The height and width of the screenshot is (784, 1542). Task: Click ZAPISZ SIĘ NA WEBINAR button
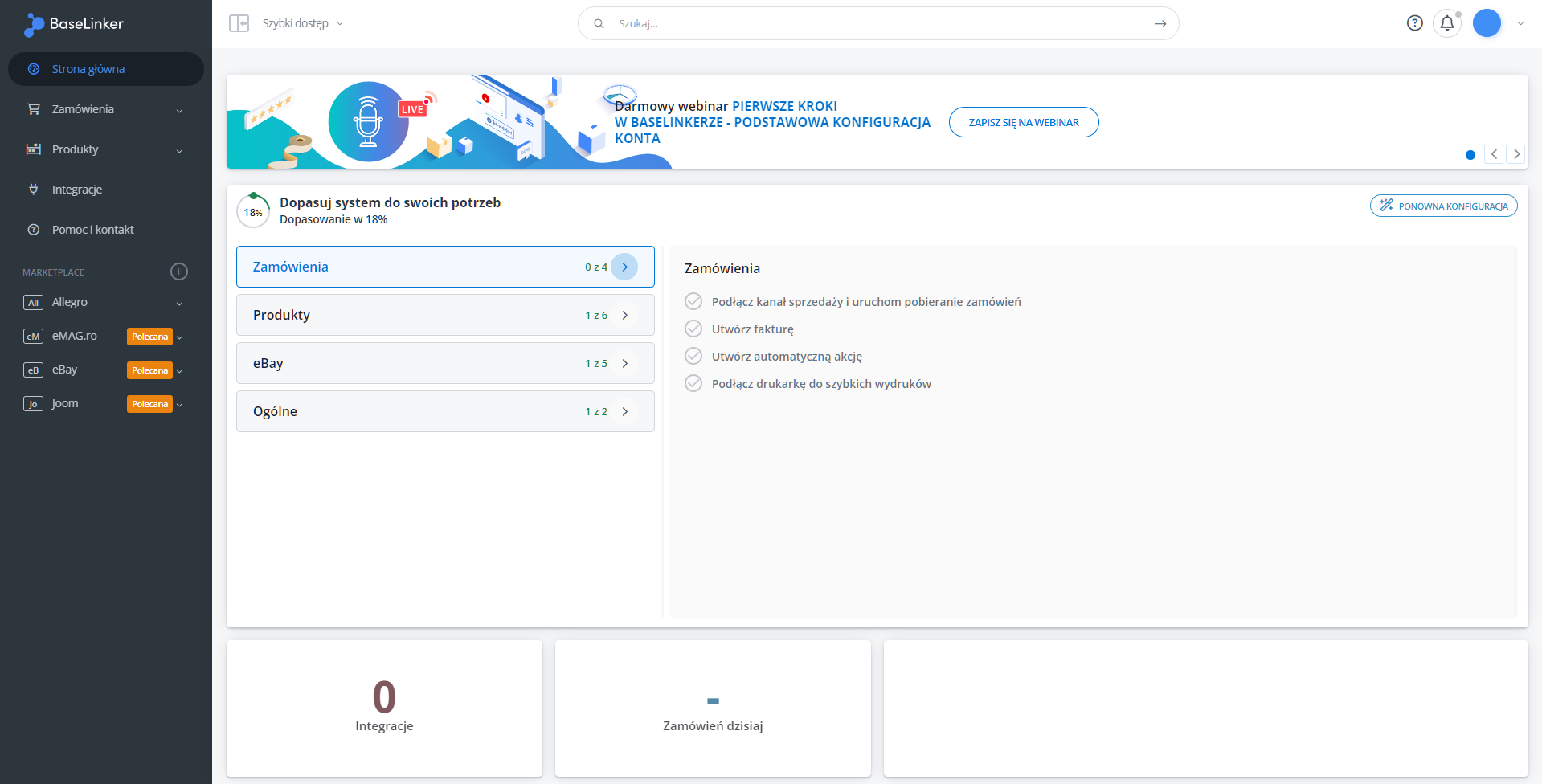tap(1024, 122)
